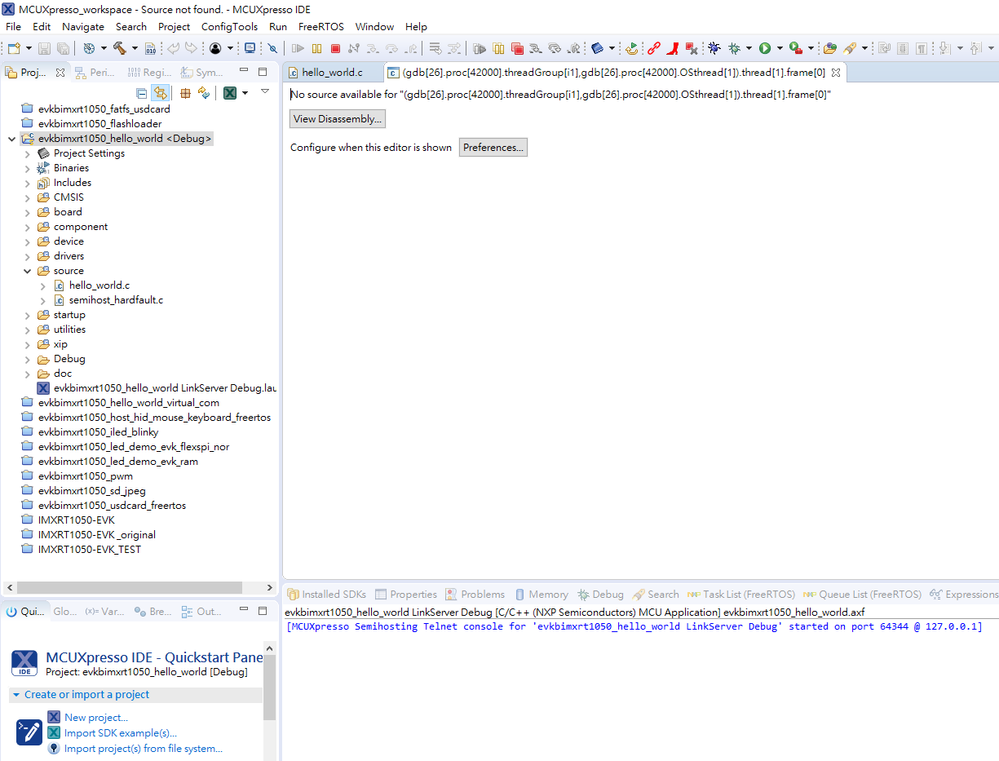Collapse the Create or import a project section
Screen dimensions: 999x761
[x=17, y=695]
